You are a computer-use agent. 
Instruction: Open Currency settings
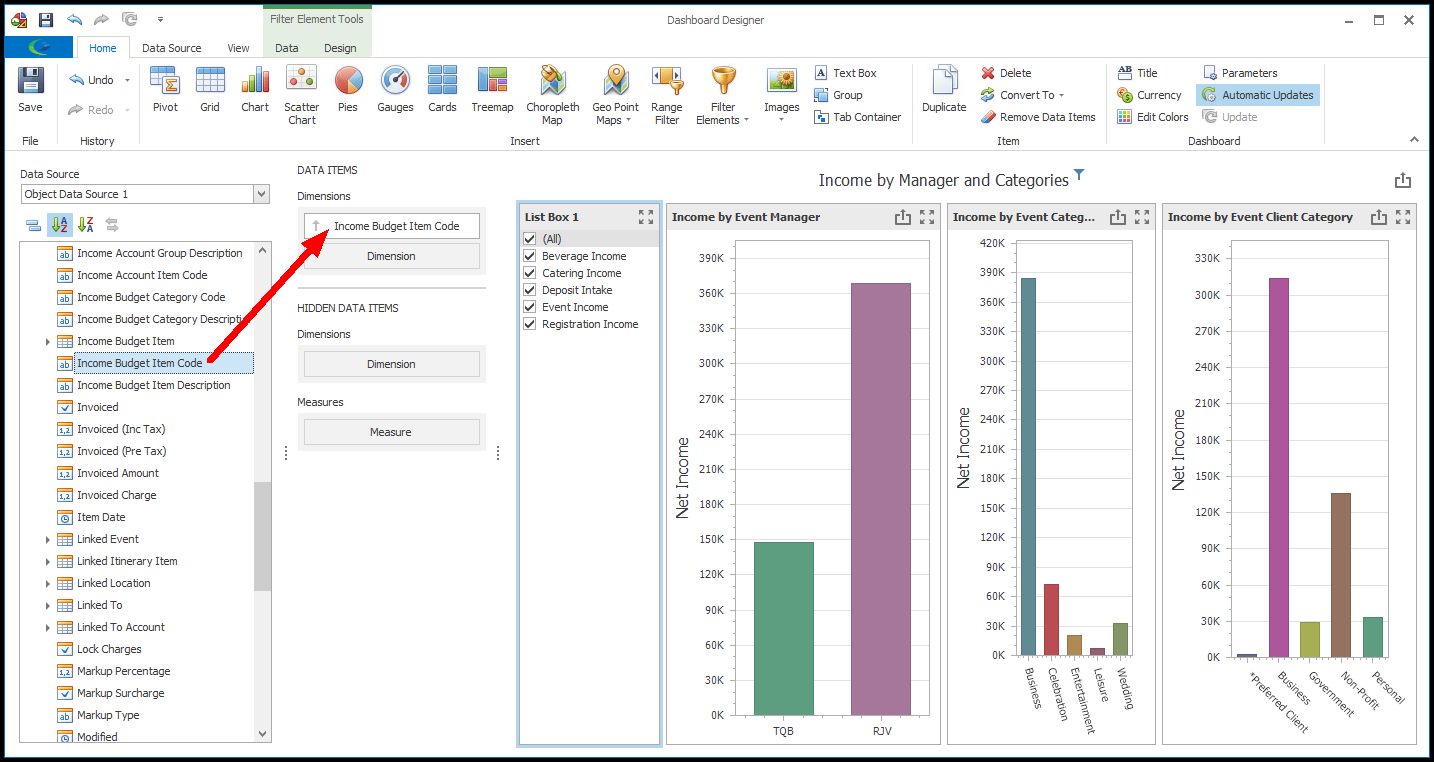pos(1149,95)
